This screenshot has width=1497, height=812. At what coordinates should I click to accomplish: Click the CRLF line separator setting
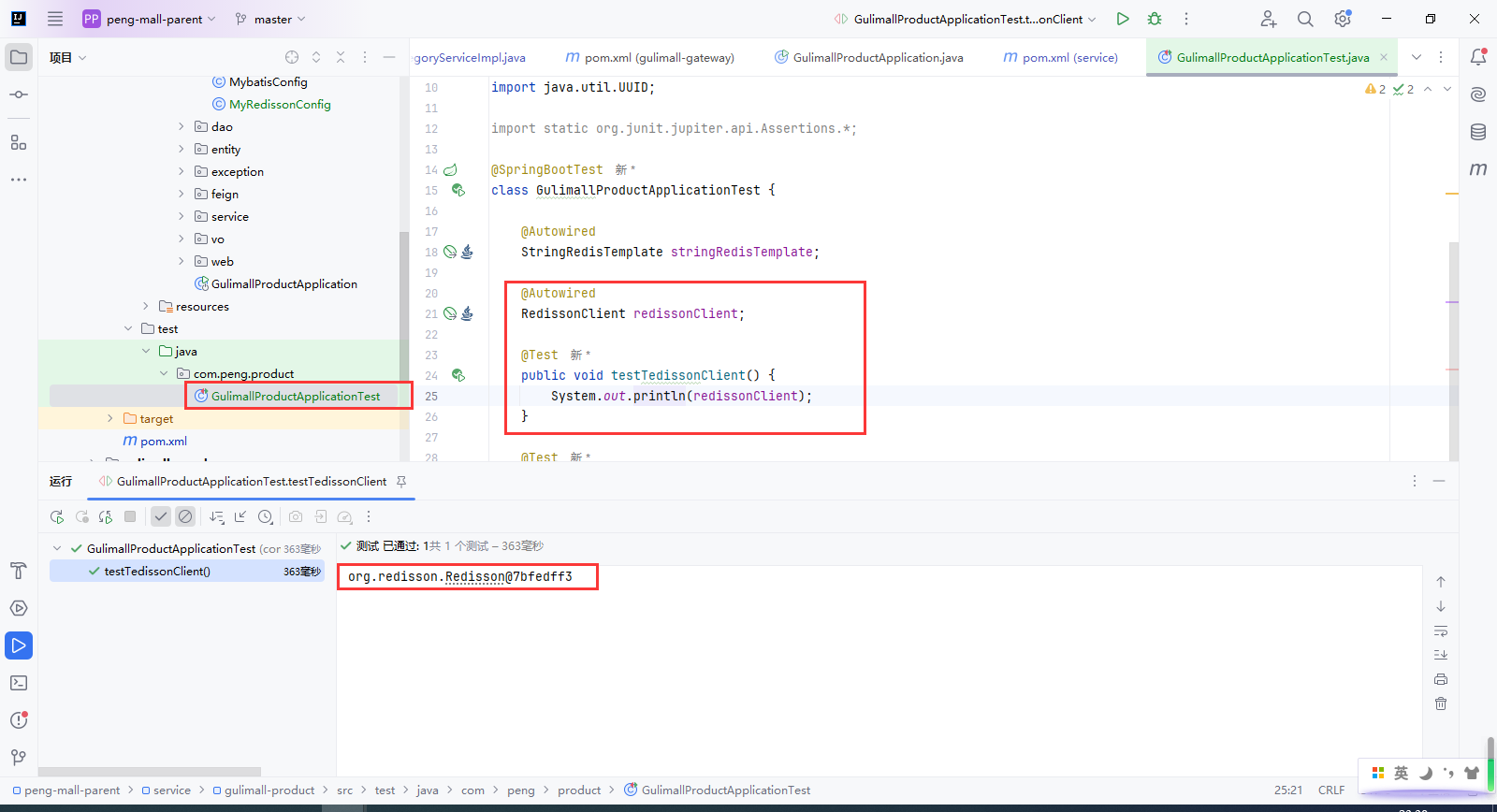coord(1331,790)
